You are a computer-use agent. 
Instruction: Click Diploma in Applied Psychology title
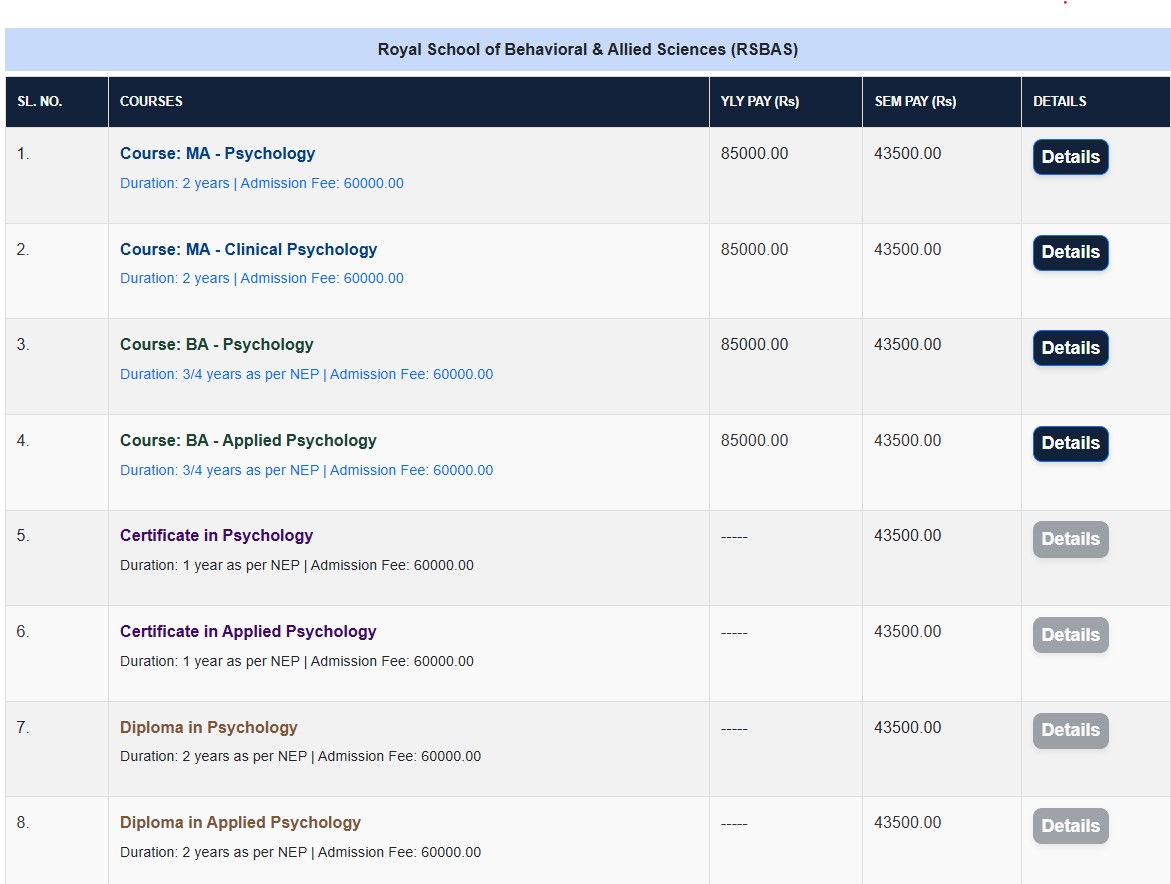(x=240, y=823)
